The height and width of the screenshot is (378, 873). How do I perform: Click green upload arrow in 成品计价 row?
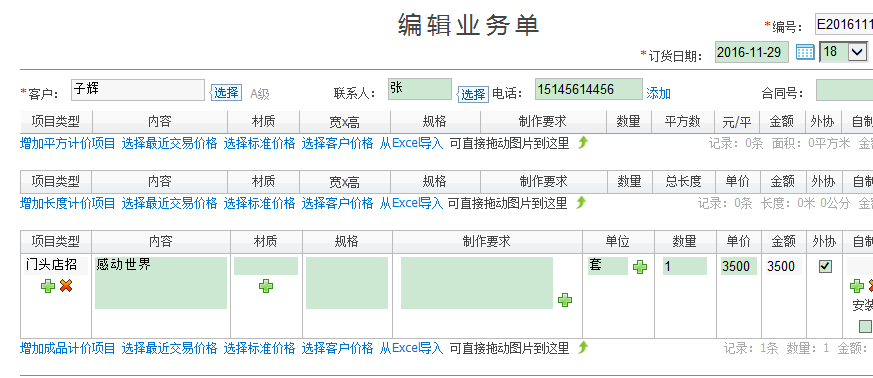coord(582,347)
